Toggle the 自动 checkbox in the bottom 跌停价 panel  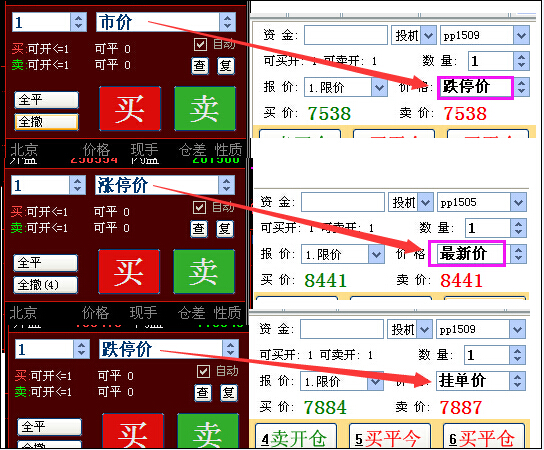203,371
